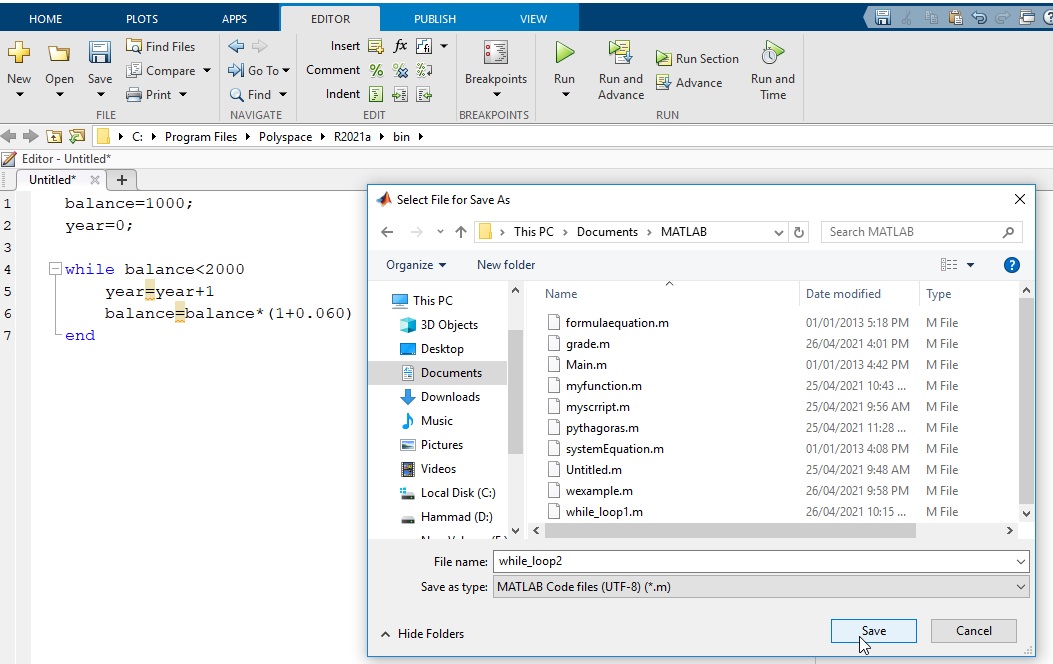Insert a function with fx icon
1053x664 pixels.
[x=402, y=46]
